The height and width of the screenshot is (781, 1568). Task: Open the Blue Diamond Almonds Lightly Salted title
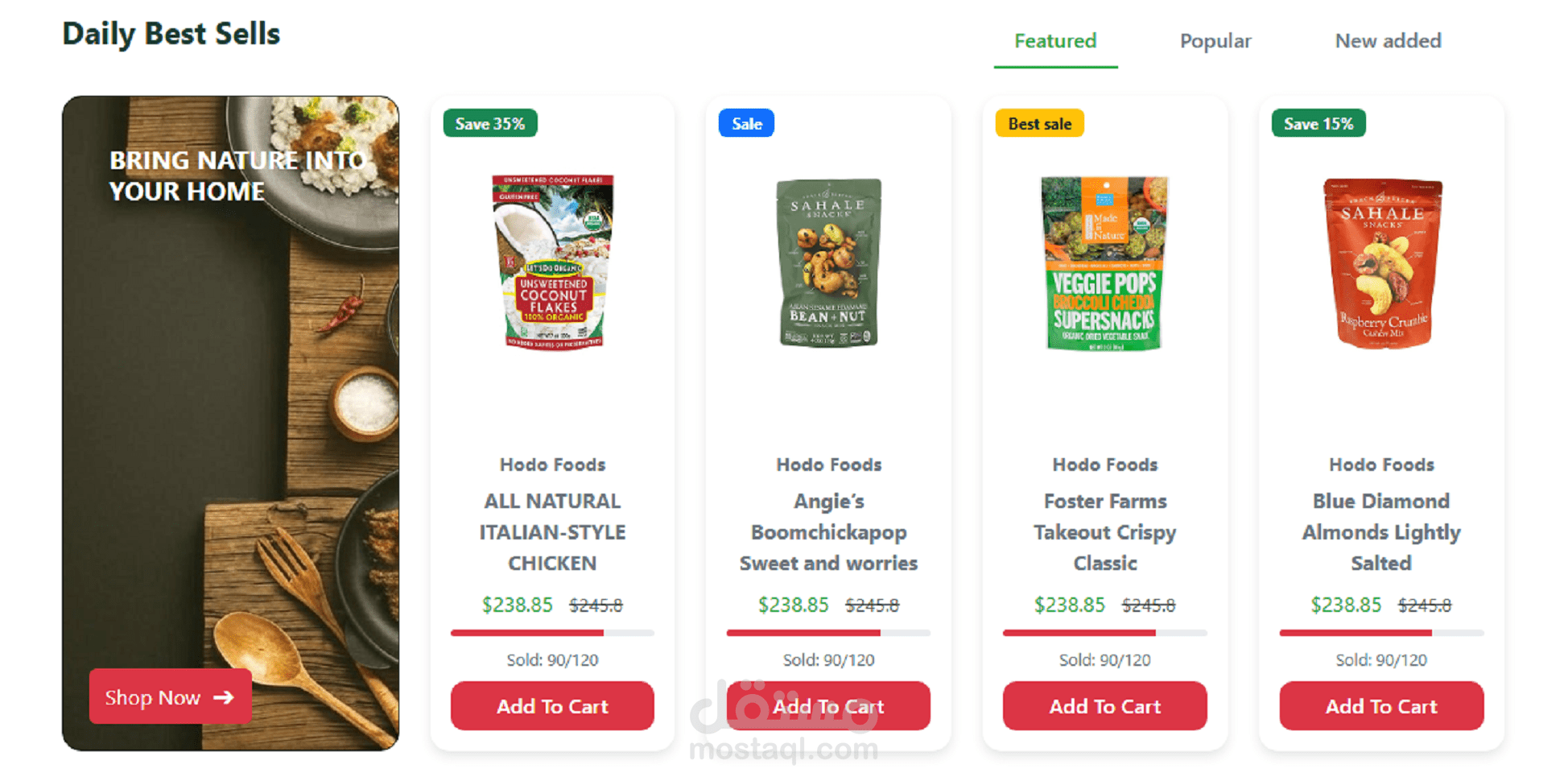click(x=1381, y=532)
